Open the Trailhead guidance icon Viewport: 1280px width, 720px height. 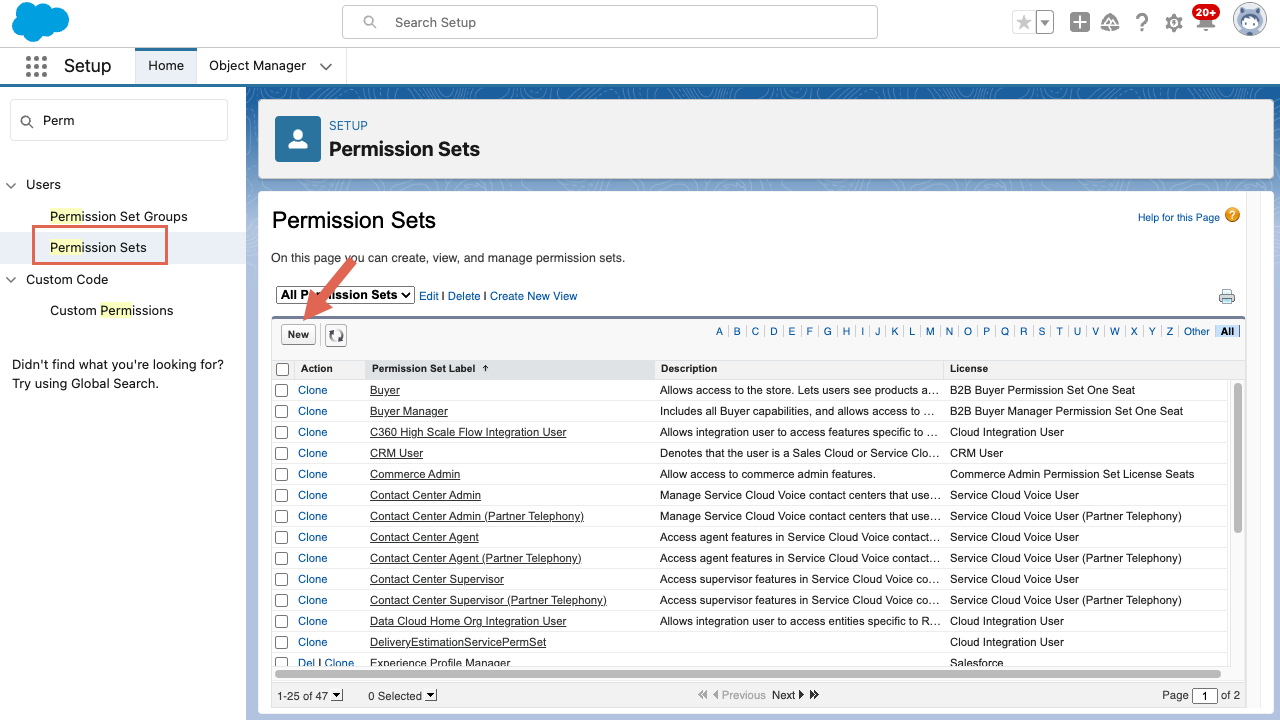(x=1110, y=22)
